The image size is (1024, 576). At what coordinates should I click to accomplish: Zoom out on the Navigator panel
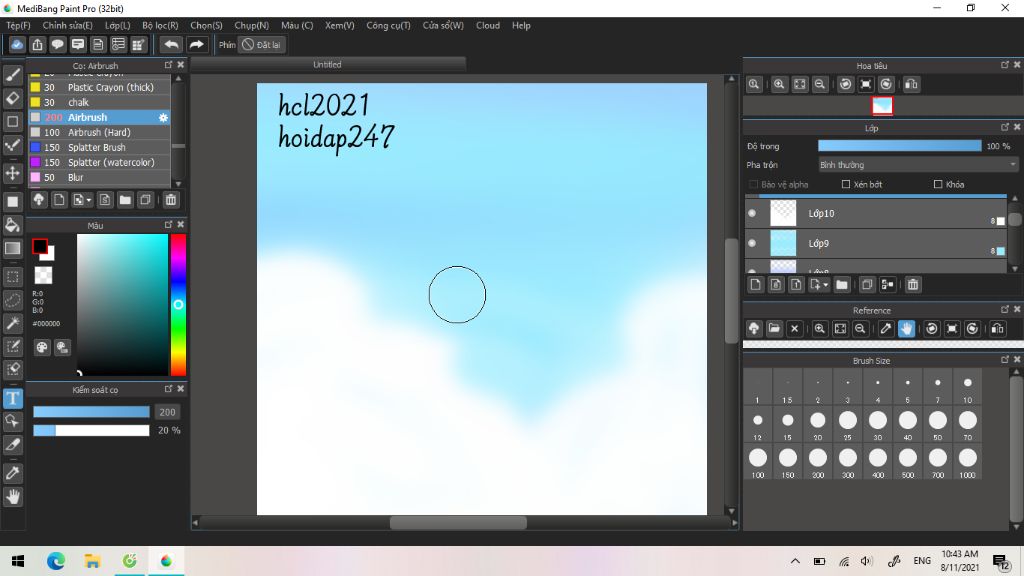(820, 84)
